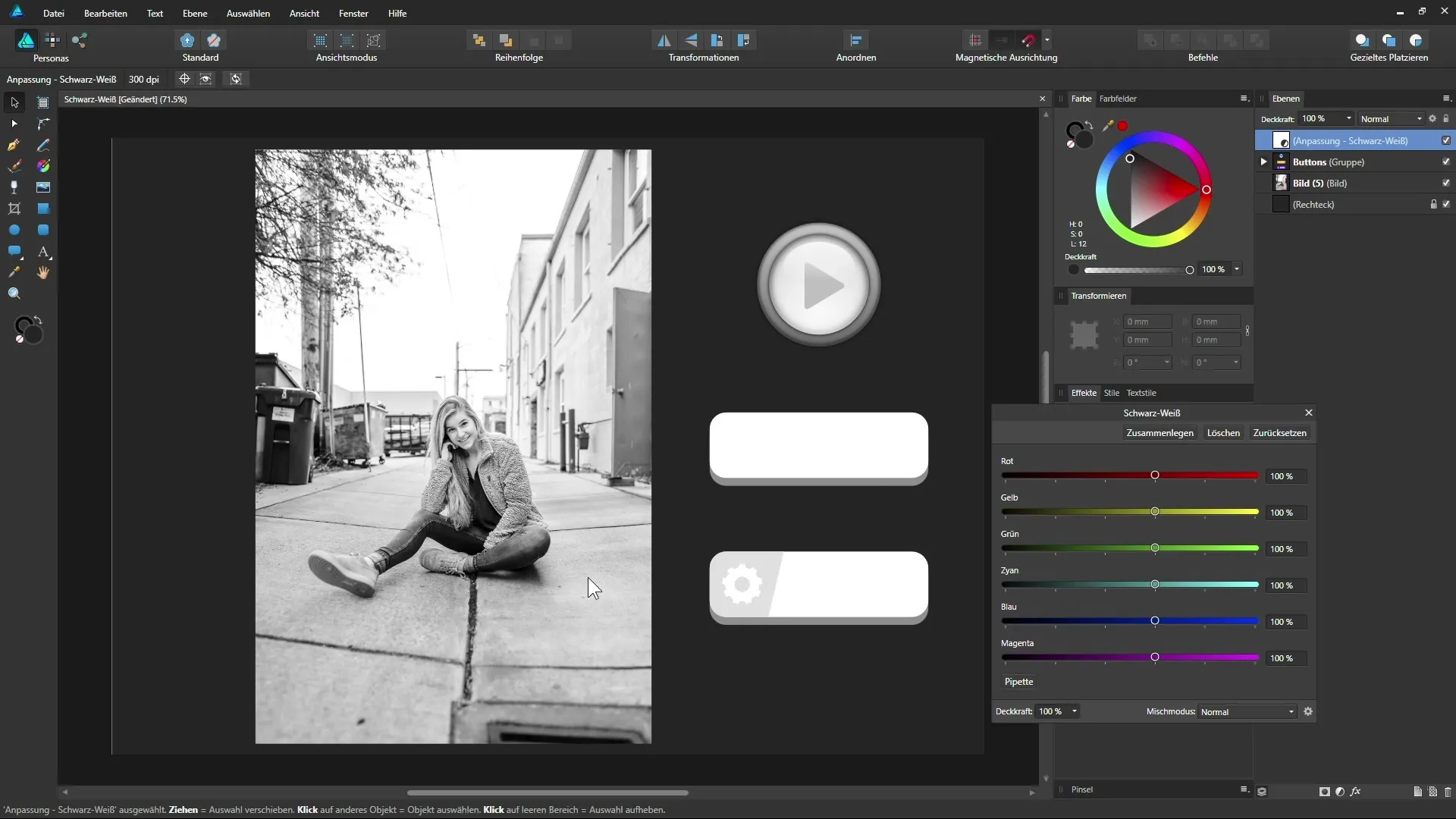Open the Anordnen alignment icon

click(x=856, y=40)
